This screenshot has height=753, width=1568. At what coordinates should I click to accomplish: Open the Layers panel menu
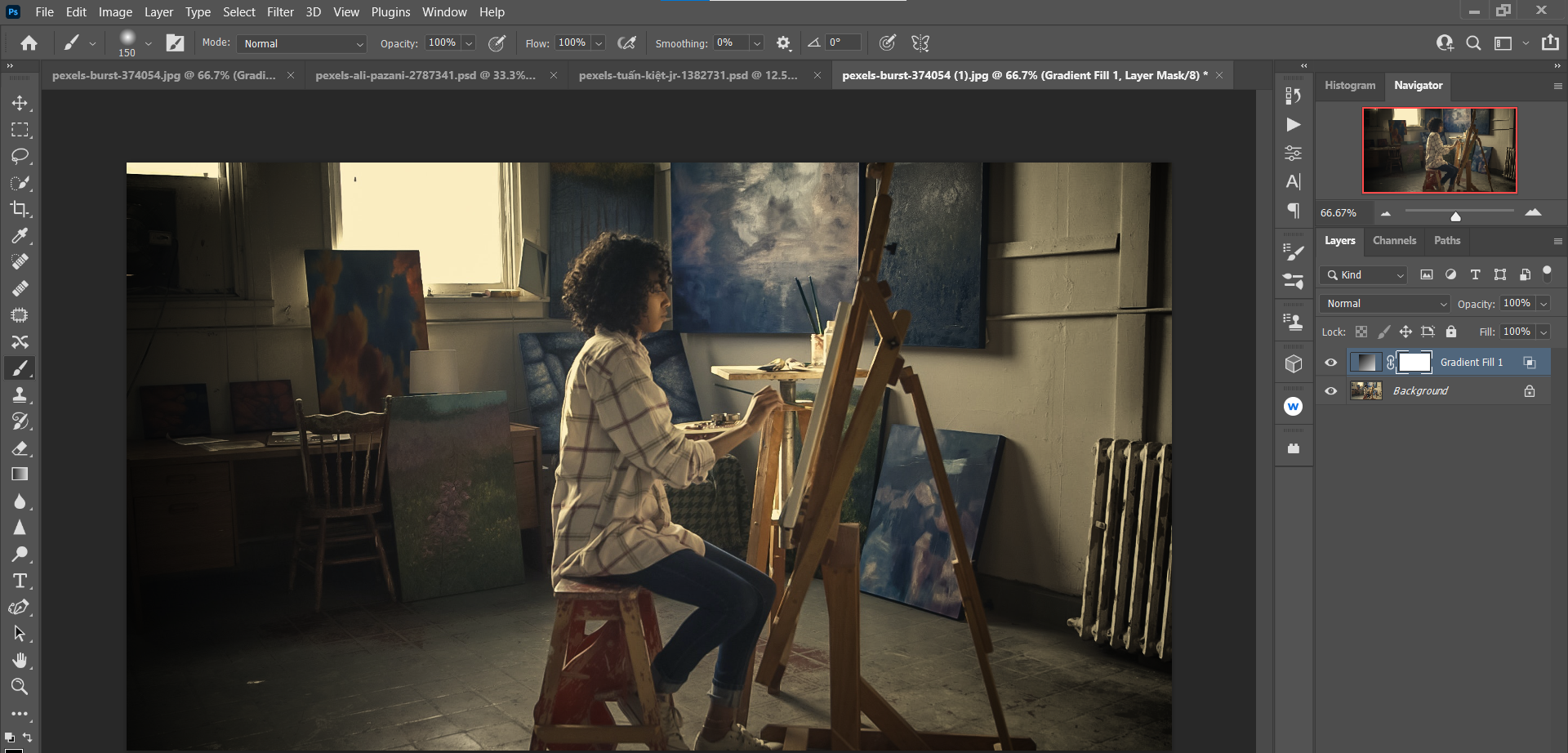pyautogui.click(x=1557, y=241)
